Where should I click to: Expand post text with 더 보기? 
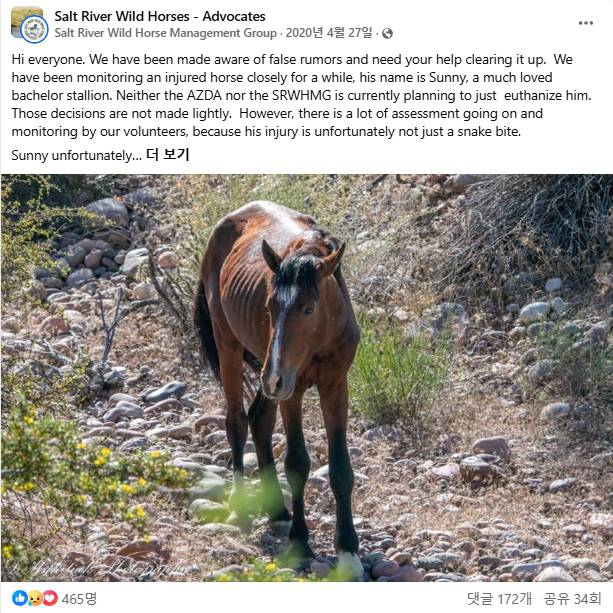click(x=167, y=155)
